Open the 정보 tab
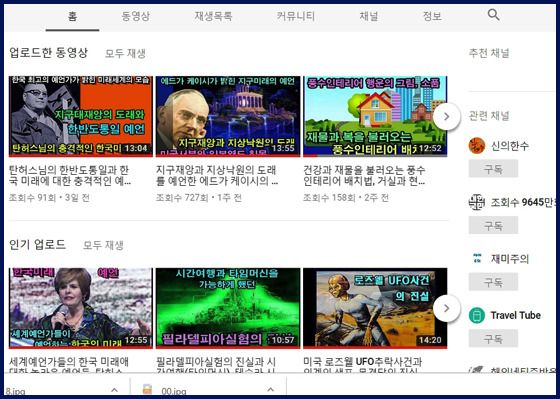 coord(432,16)
